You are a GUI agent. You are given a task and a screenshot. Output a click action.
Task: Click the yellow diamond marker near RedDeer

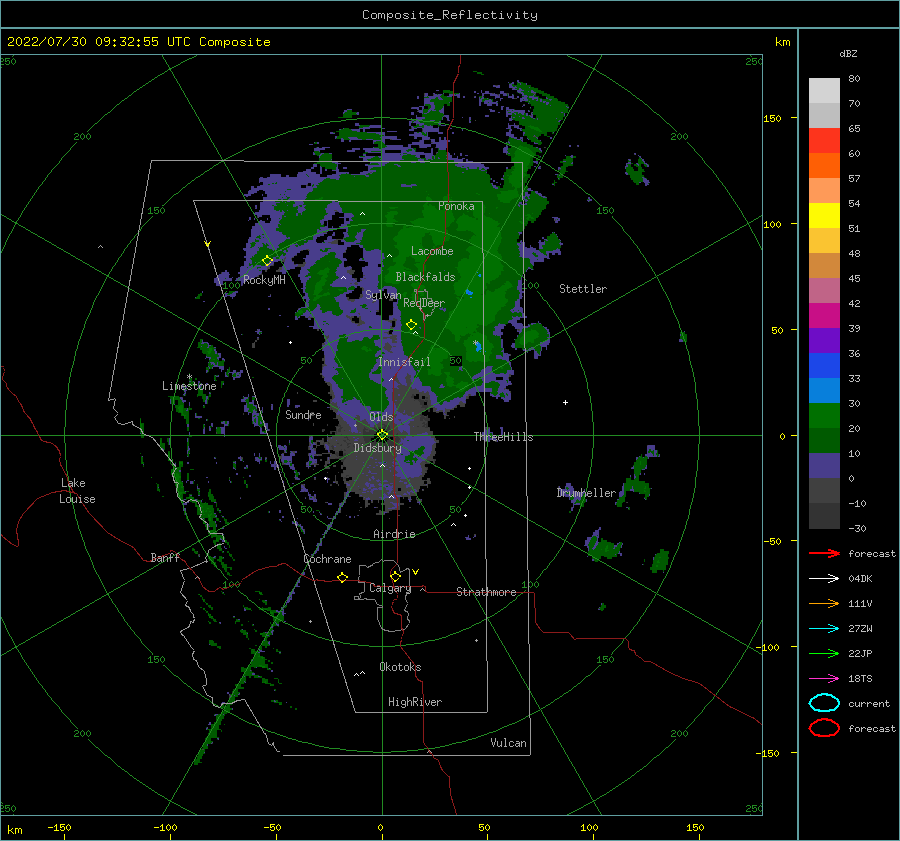(x=411, y=324)
